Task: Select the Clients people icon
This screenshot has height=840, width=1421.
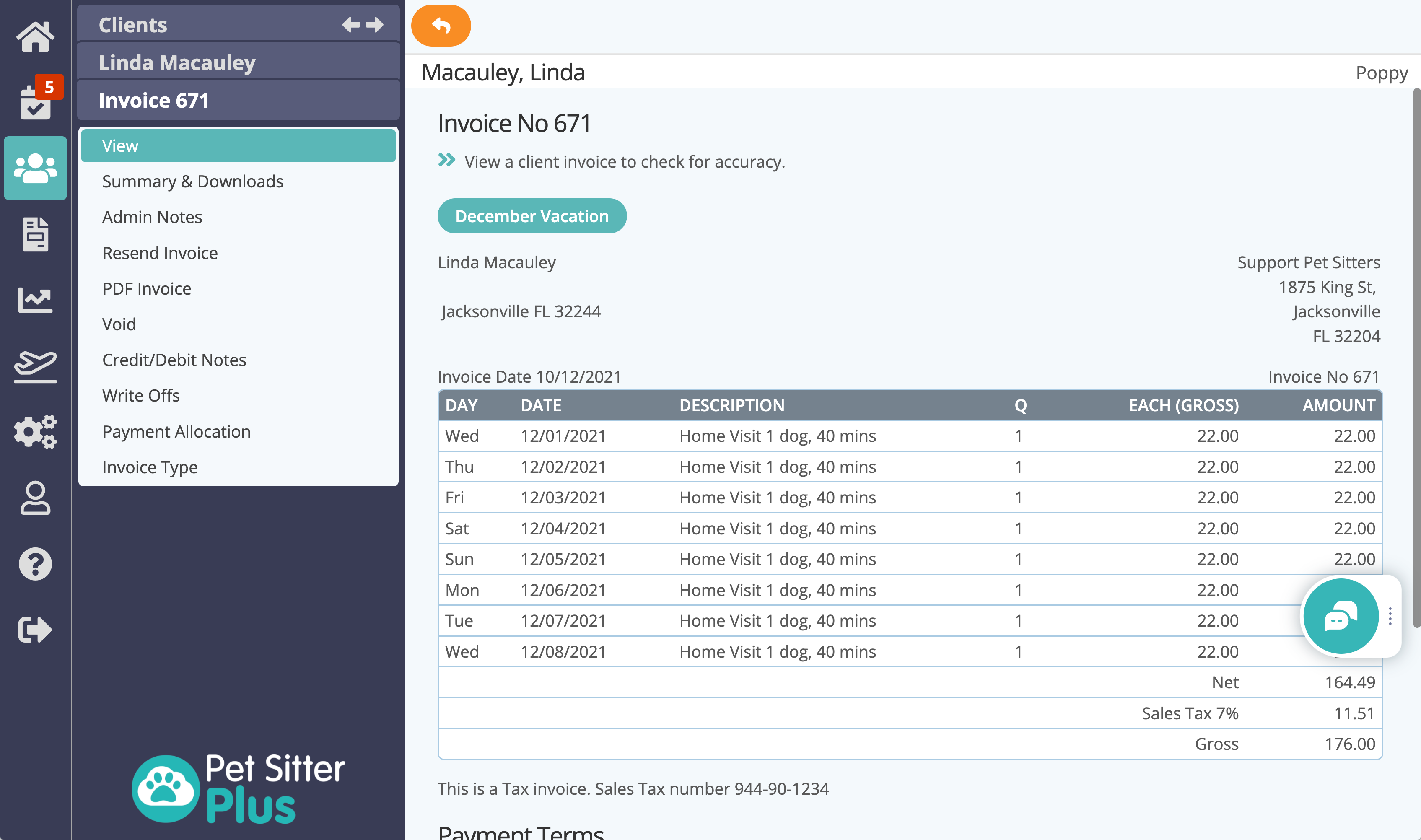Action: [x=35, y=168]
